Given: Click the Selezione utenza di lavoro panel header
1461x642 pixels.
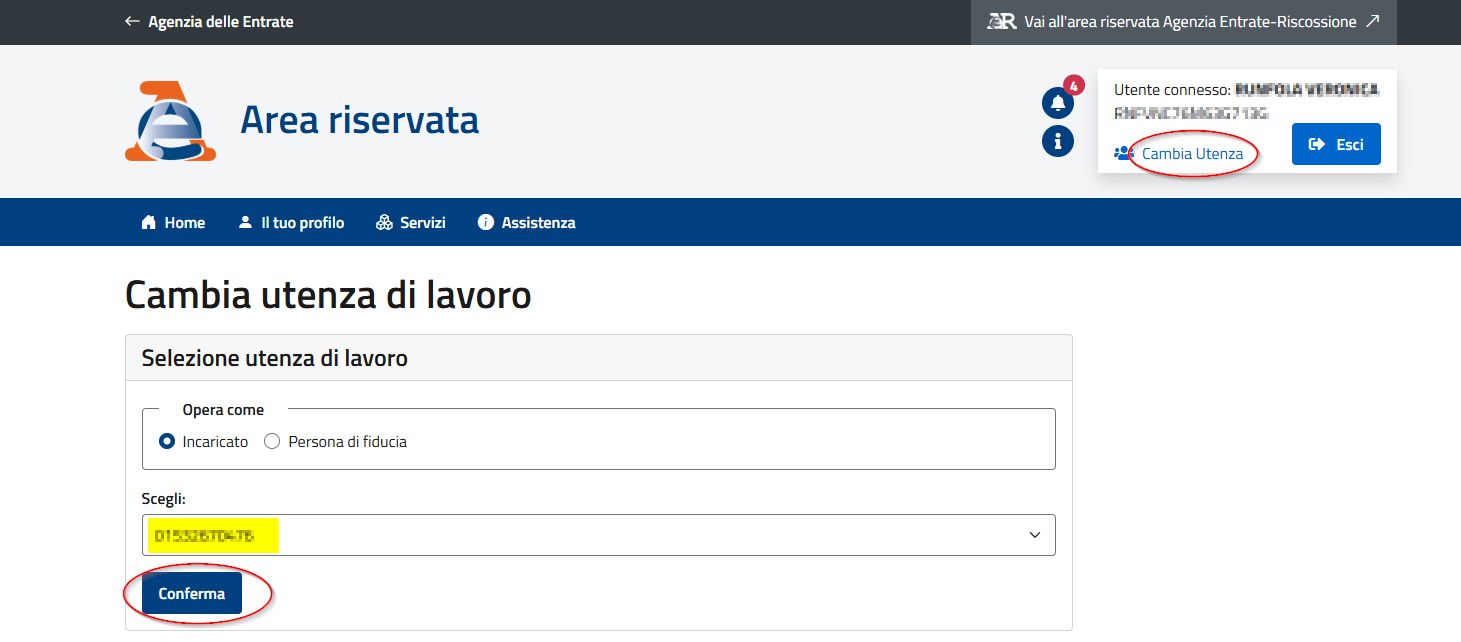Looking at the screenshot, I should (599, 358).
